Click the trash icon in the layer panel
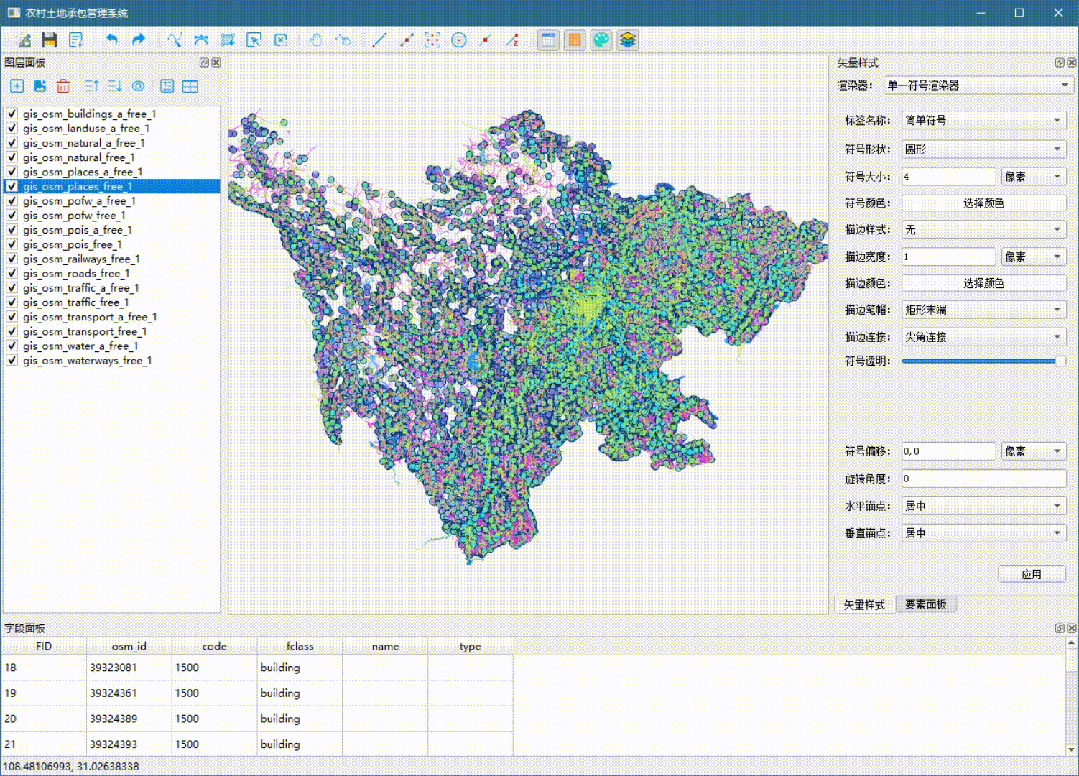The image size is (1079, 776). [62, 87]
